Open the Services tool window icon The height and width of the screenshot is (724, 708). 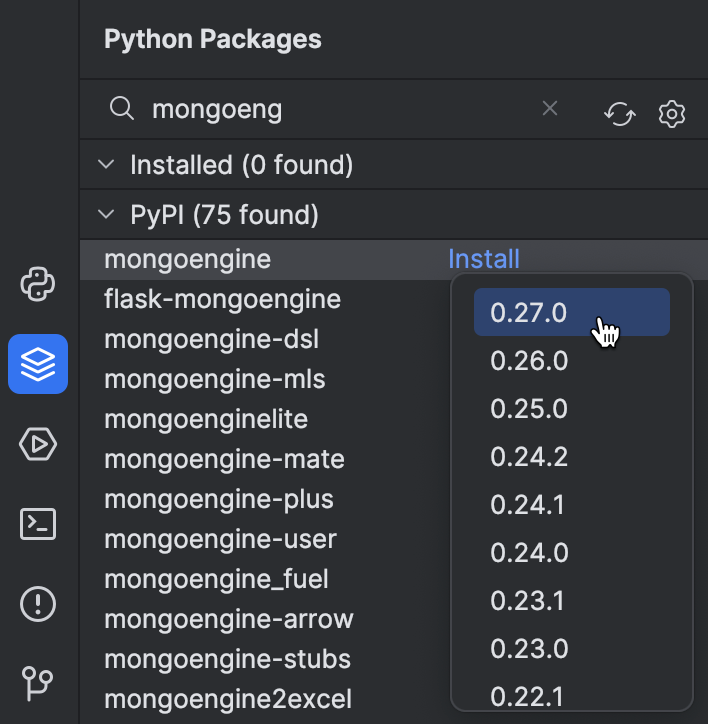tap(38, 444)
